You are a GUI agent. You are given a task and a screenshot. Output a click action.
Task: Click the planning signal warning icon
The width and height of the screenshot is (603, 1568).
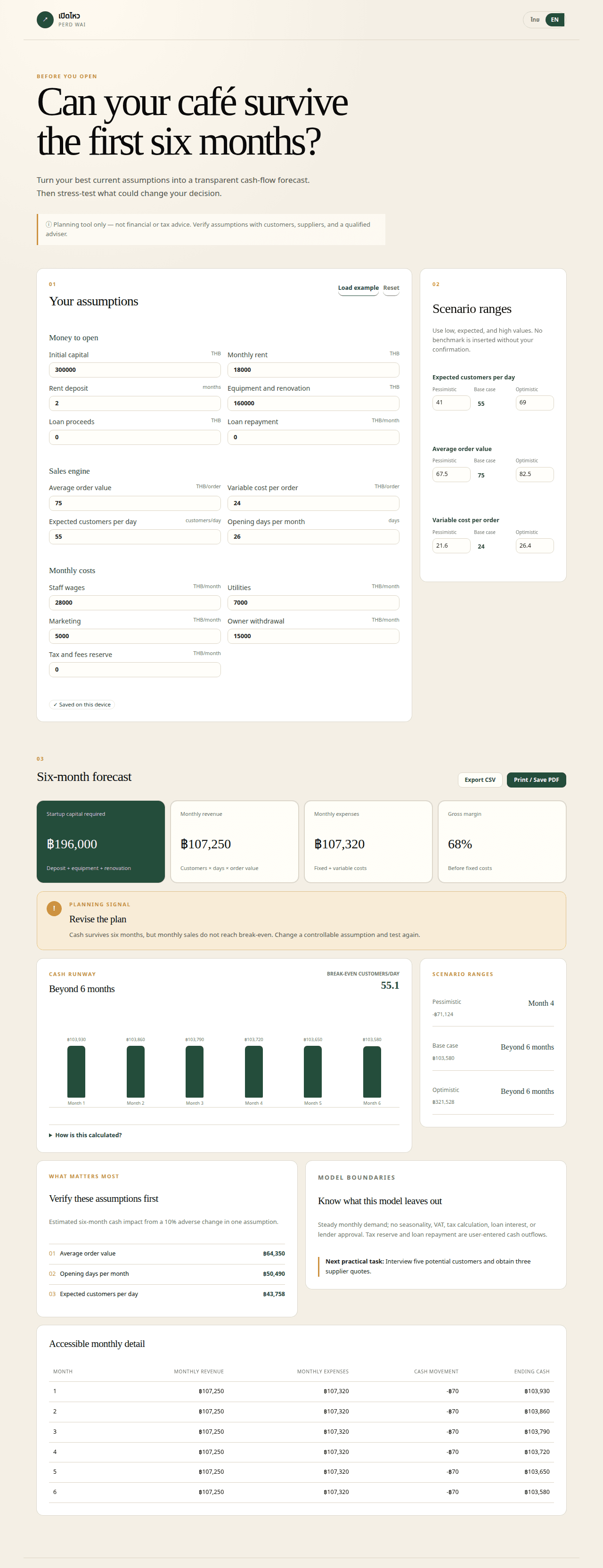coord(54,908)
